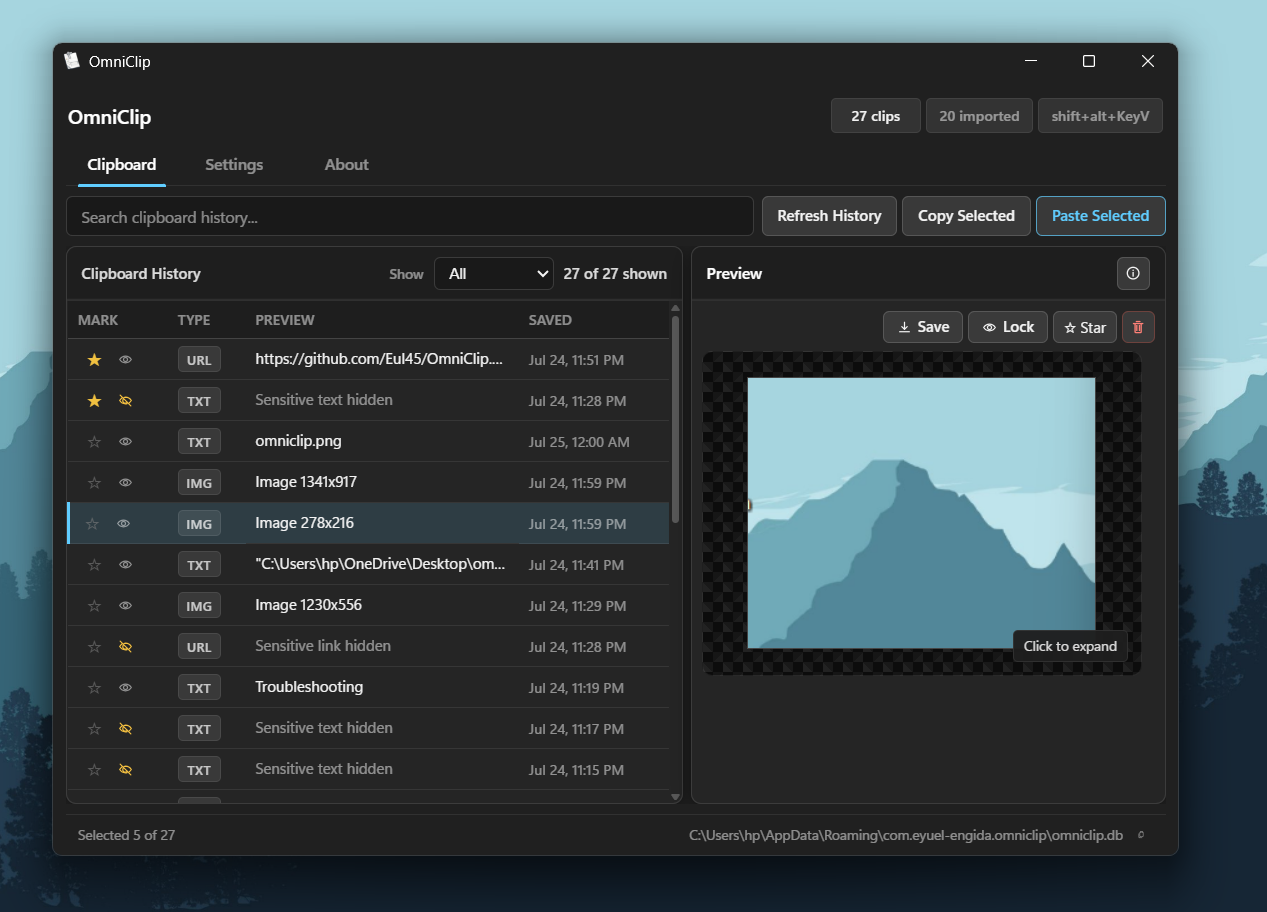Viewport: 1267px width, 912px height.
Task: Maximize the OmniClip window
Action: click(x=1089, y=61)
